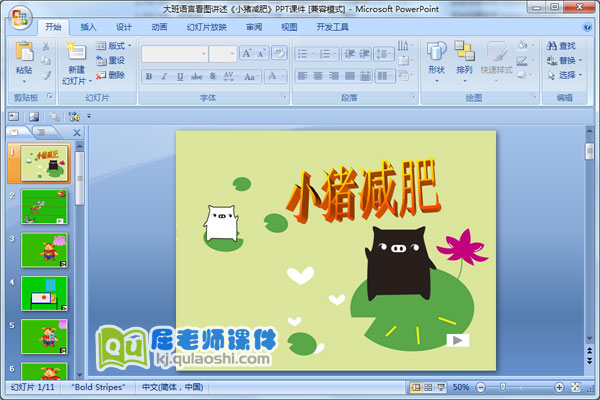Click the Grow Font icon
Image resolution: width=600 pixels, height=400 pixels.
(247, 53)
